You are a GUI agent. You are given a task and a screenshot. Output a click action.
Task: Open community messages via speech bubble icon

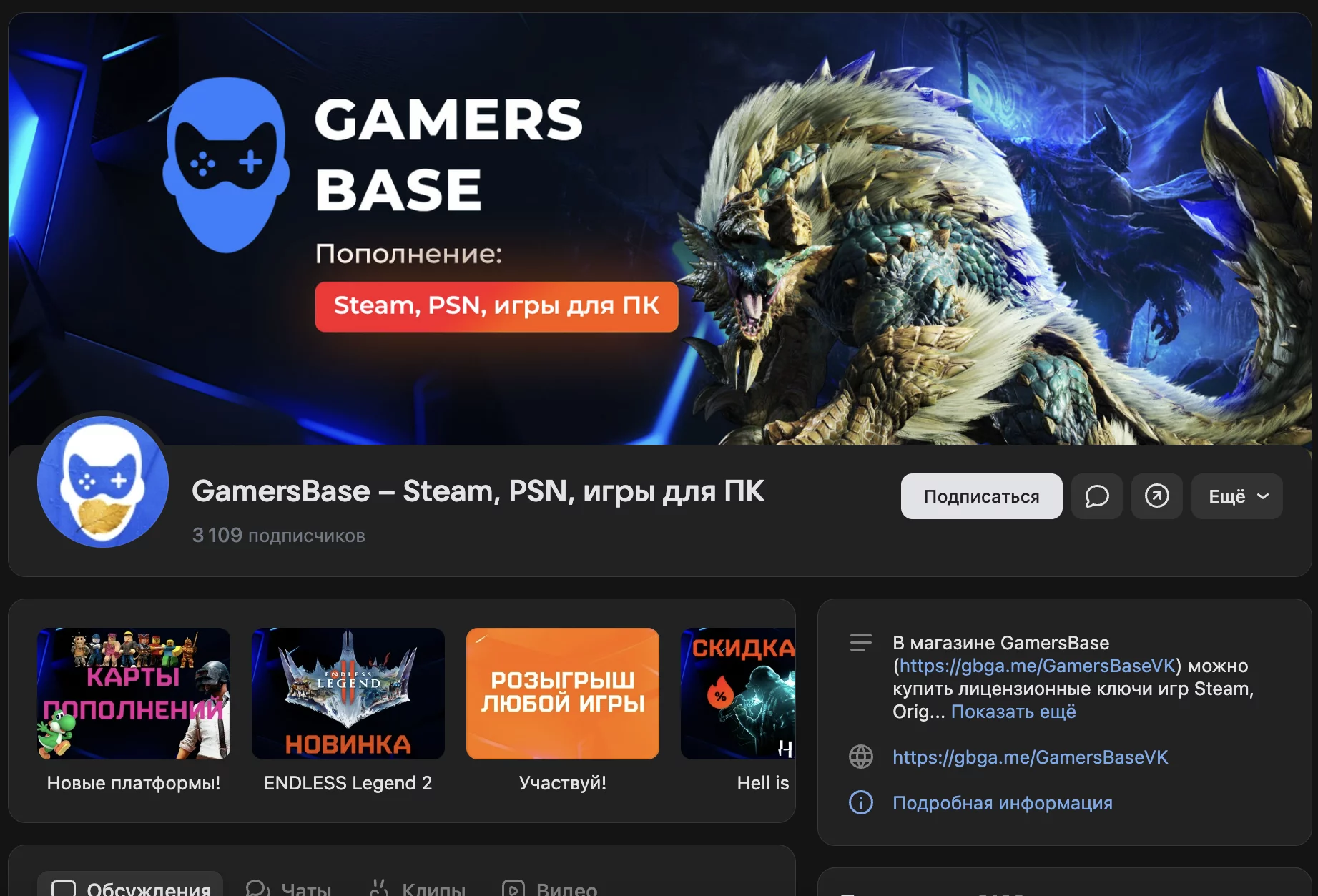[x=1096, y=496]
